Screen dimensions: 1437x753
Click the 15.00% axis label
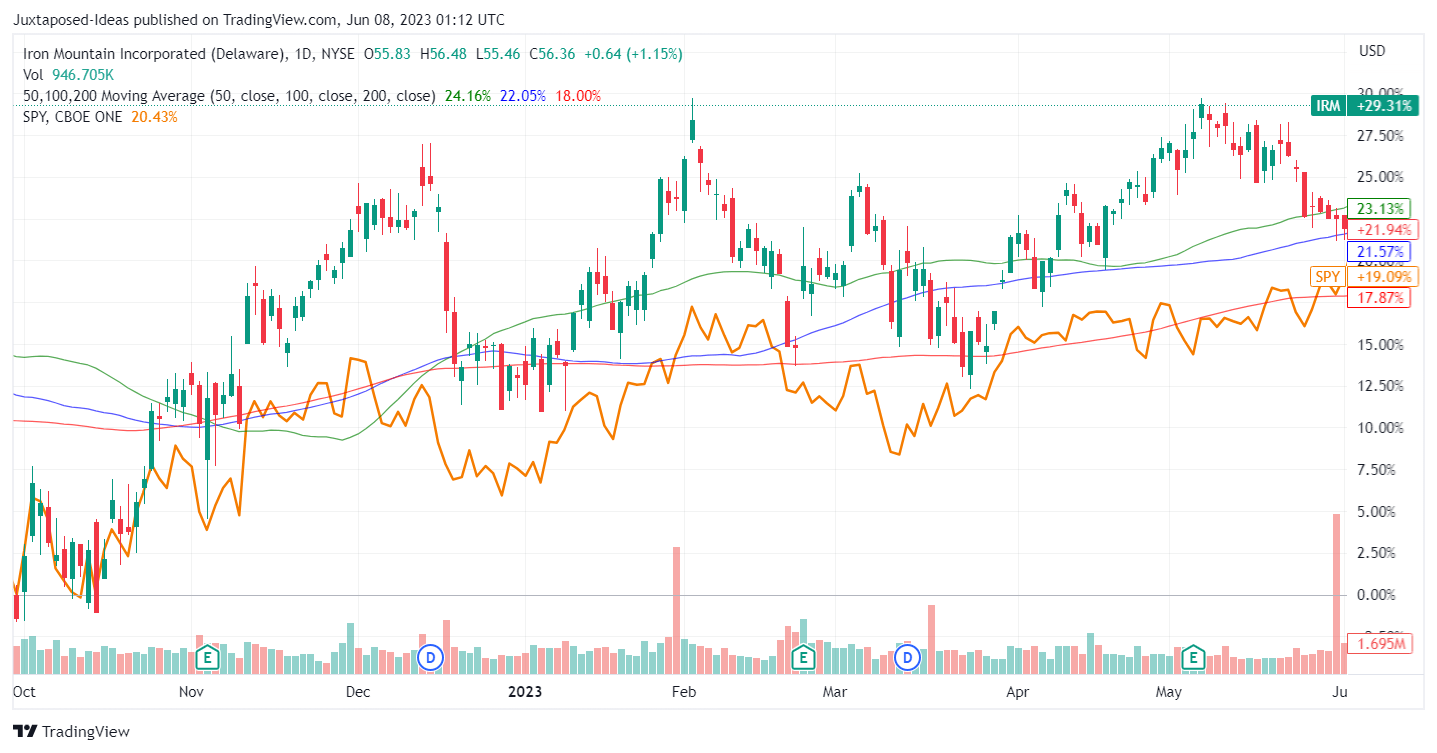point(1380,344)
